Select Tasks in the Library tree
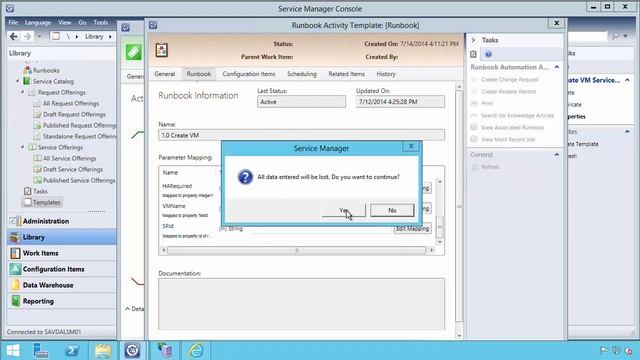 pos(40,191)
